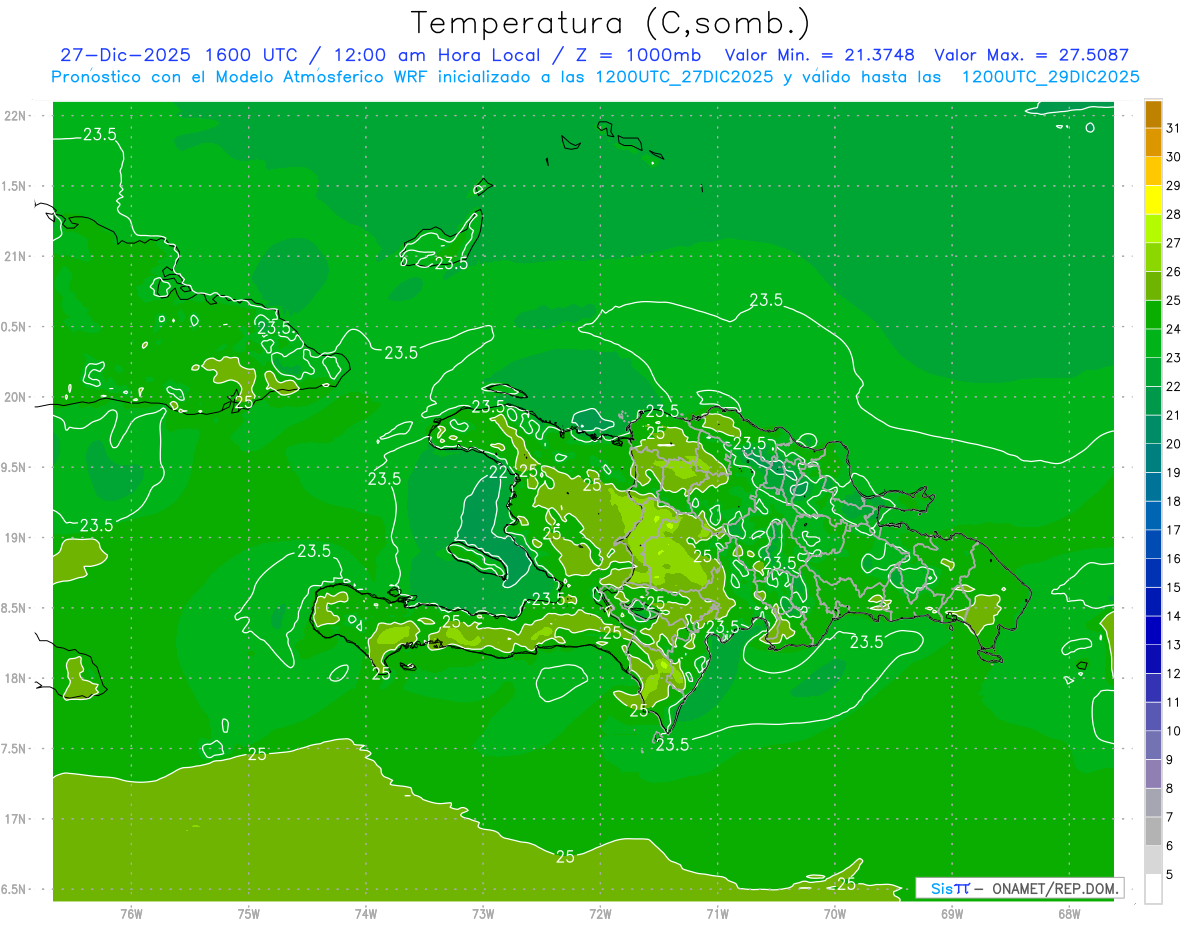
Task: Click the 18N latitude axis label
Action: pos(17,678)
